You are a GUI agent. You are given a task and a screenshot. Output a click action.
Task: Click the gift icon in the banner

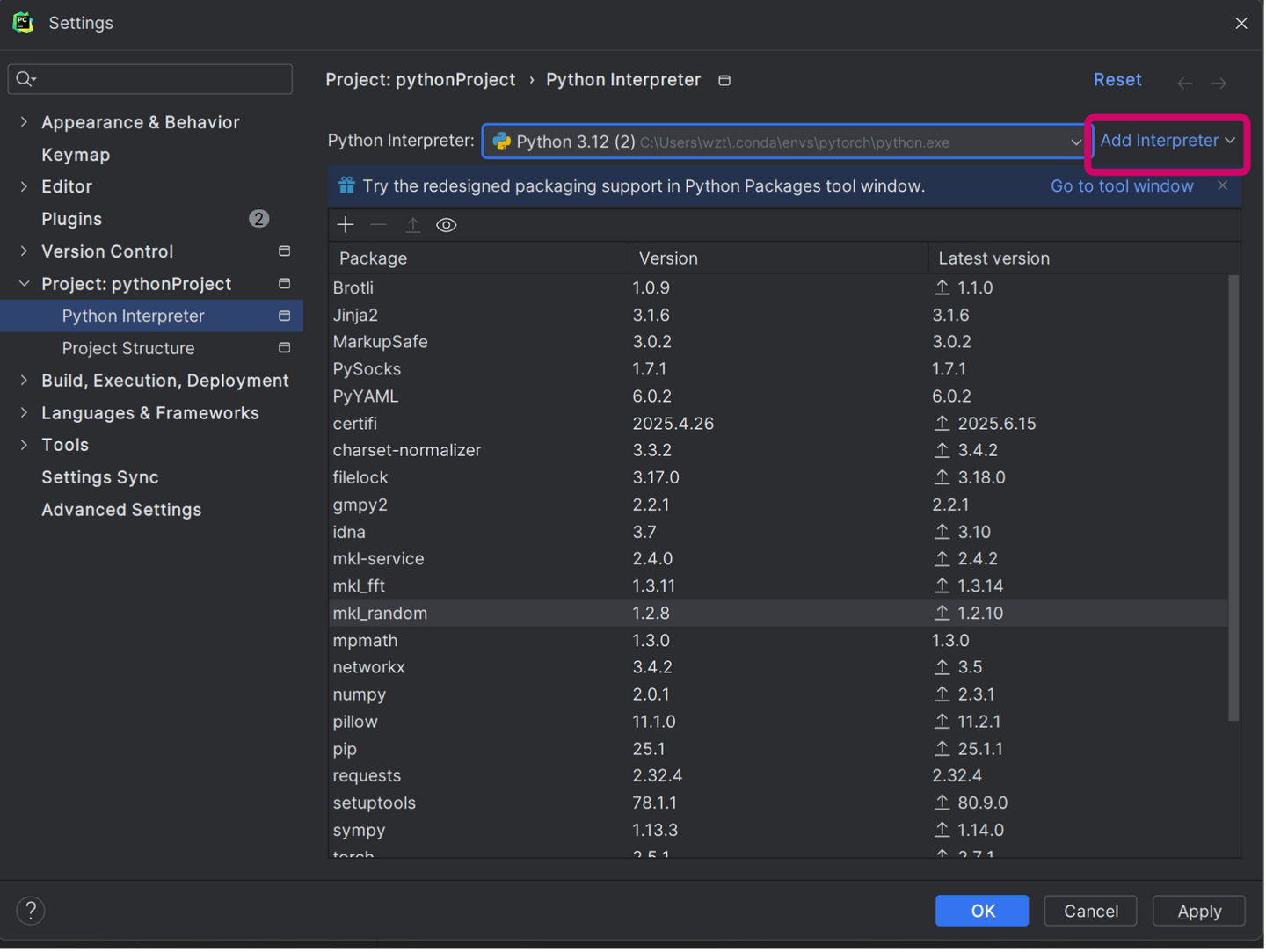[x=346, y=185]
